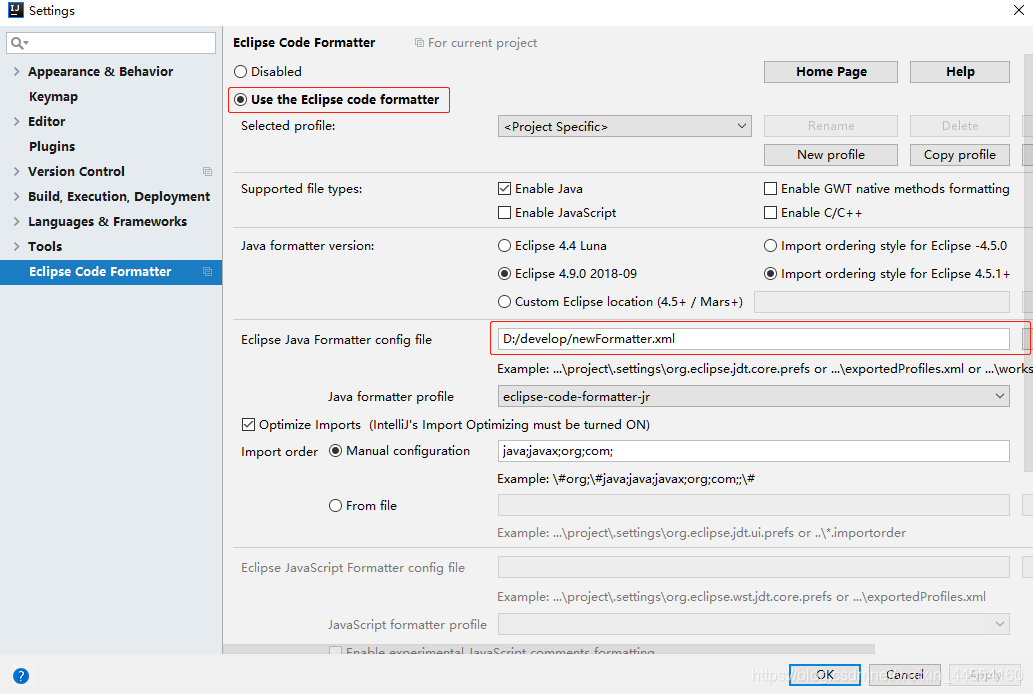Toggle the Optimize Imports checkbox
Viewport: 1033px width, 694px height.
[x=248, y=424]
